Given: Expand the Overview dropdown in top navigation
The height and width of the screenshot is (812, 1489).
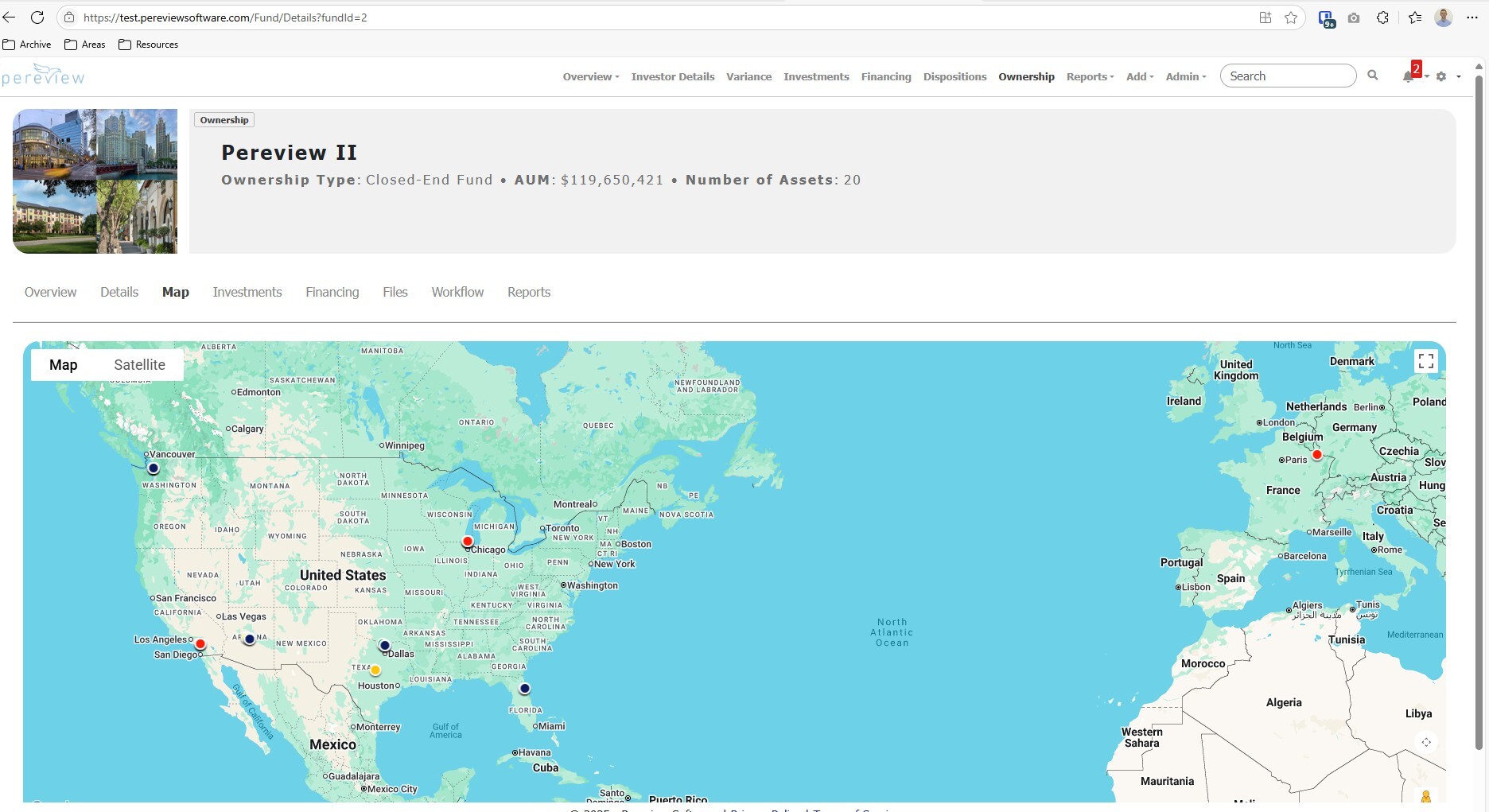Looking at the screenshot, I should 590,76.
